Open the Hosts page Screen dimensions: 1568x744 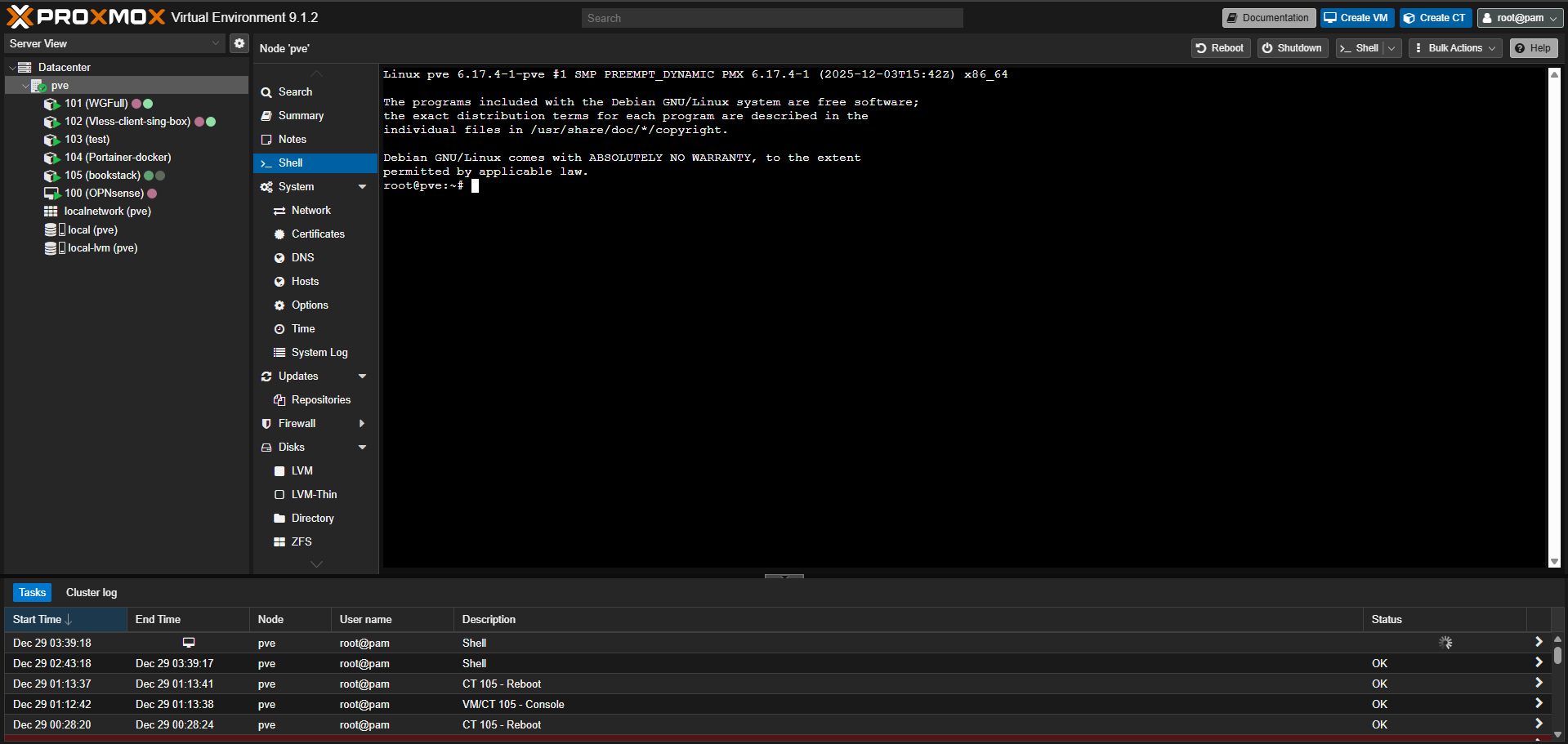(315, 281)
